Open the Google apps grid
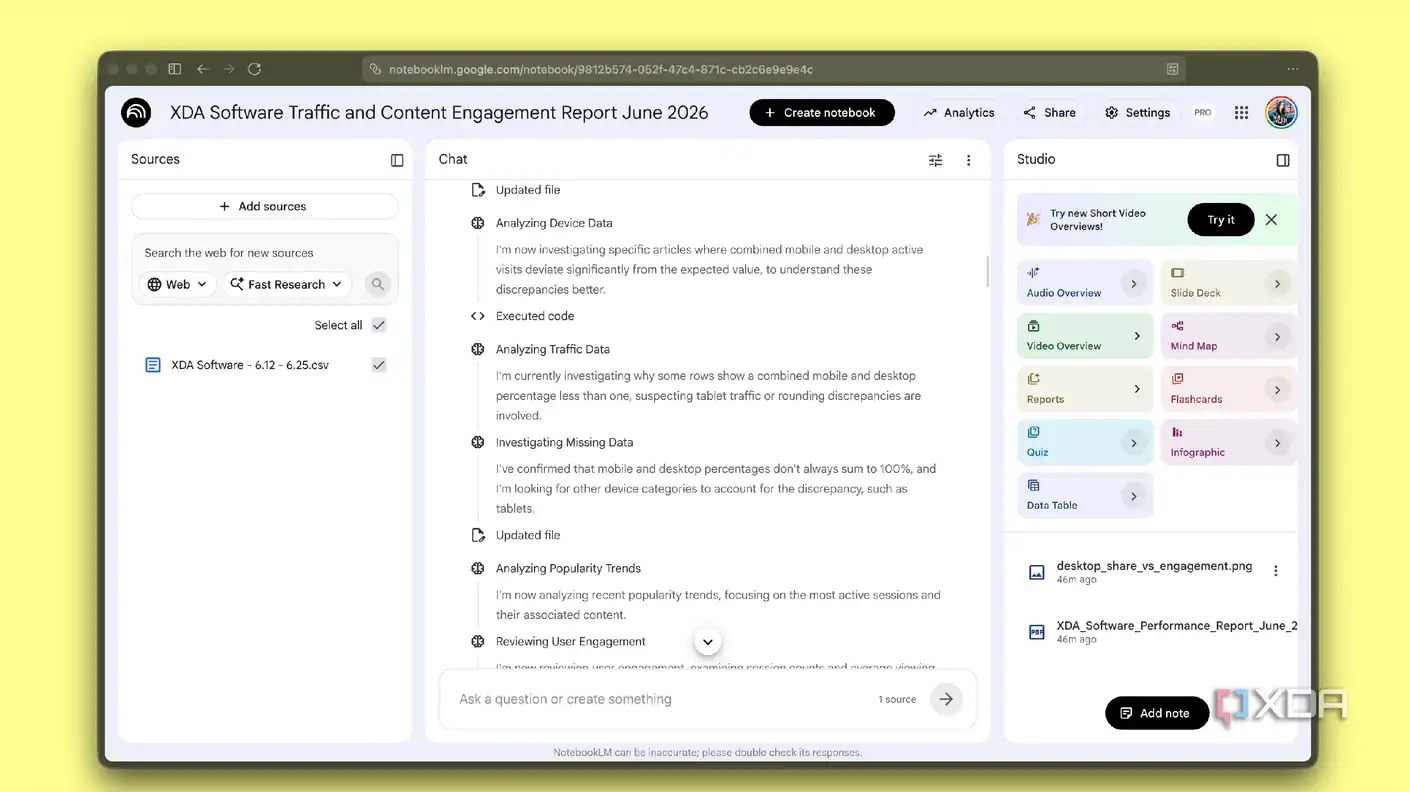 (1241, 113)
